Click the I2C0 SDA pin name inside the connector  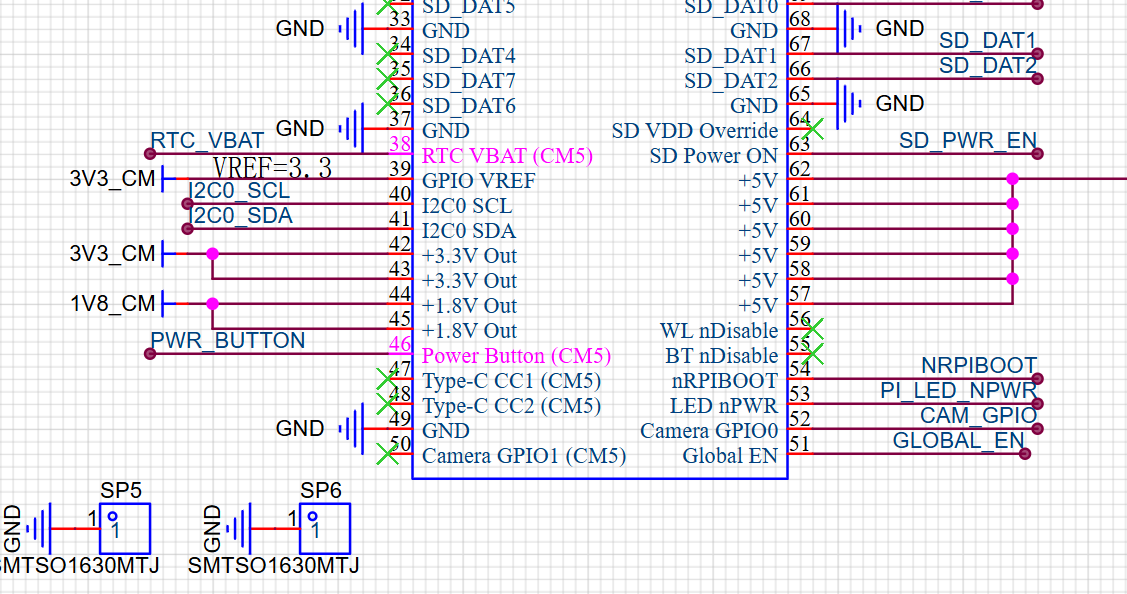[469, 232]
